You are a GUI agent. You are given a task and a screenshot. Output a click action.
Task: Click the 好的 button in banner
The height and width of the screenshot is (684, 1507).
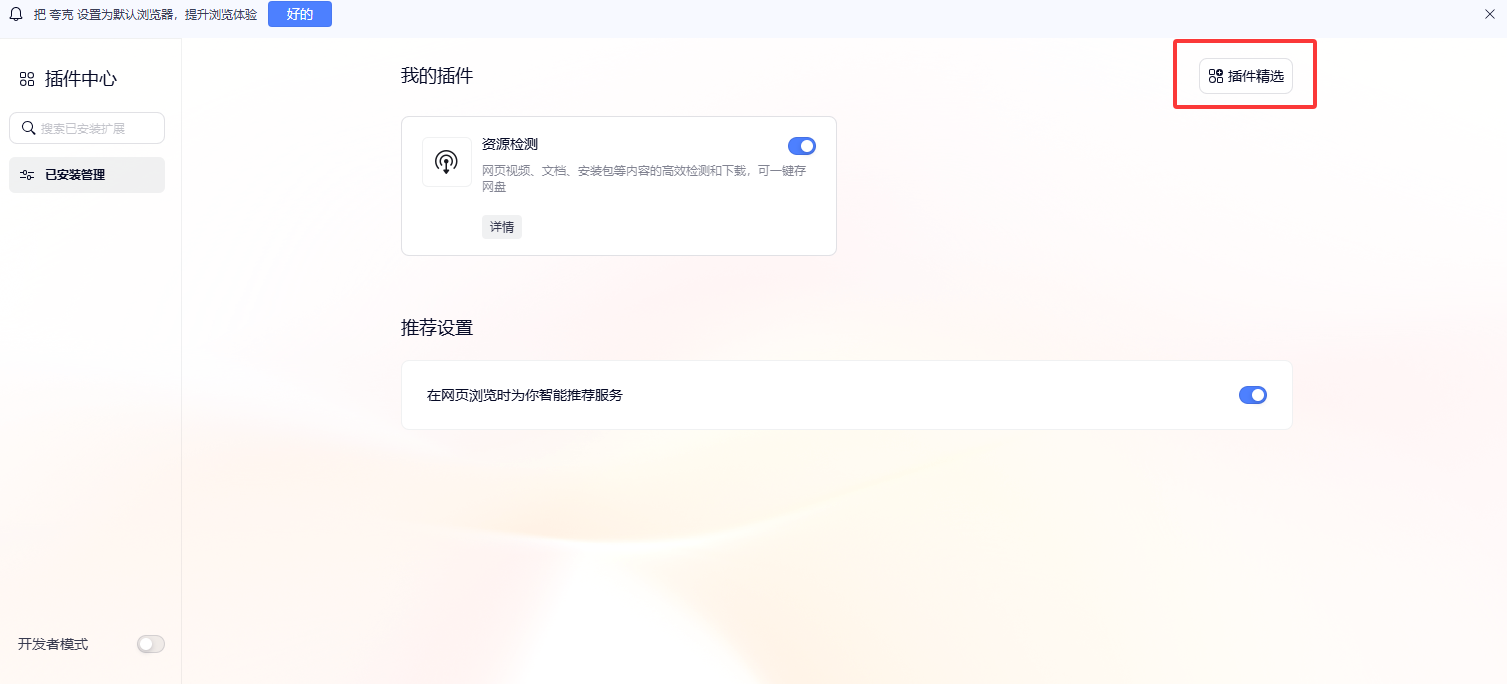coord(300,14)
